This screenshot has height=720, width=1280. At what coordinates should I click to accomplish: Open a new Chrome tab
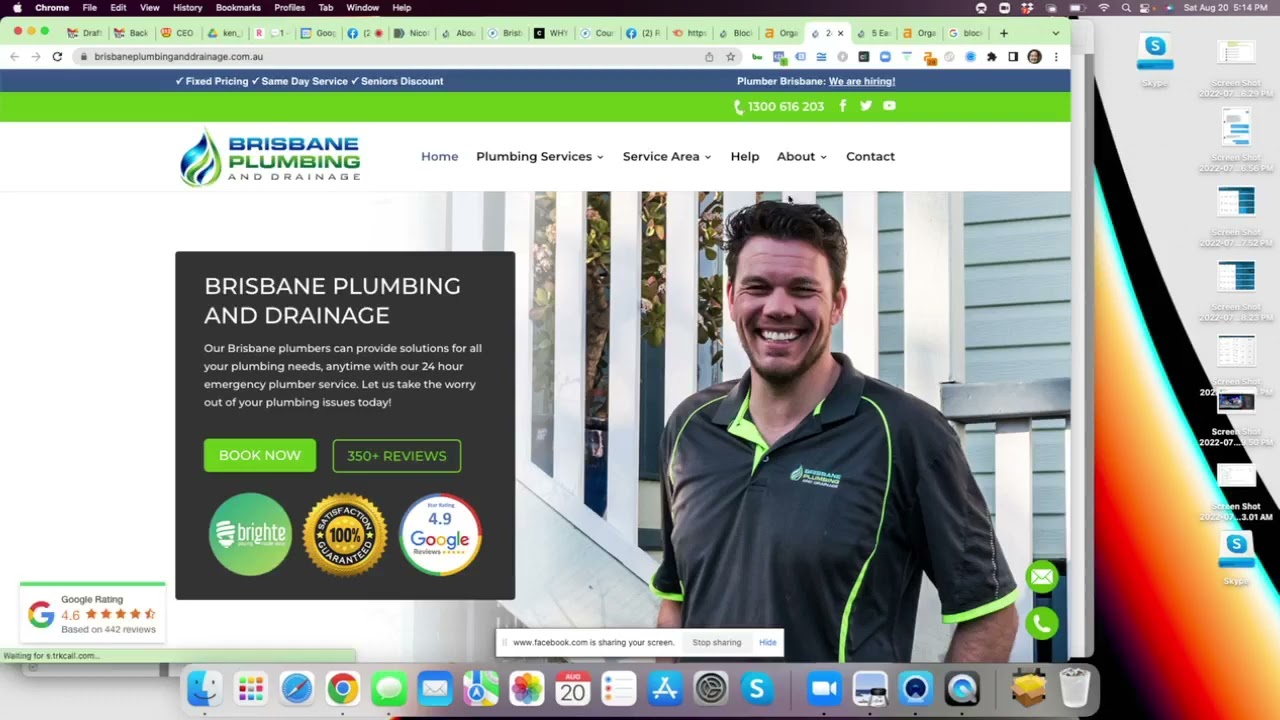[x=1004, y=33]
